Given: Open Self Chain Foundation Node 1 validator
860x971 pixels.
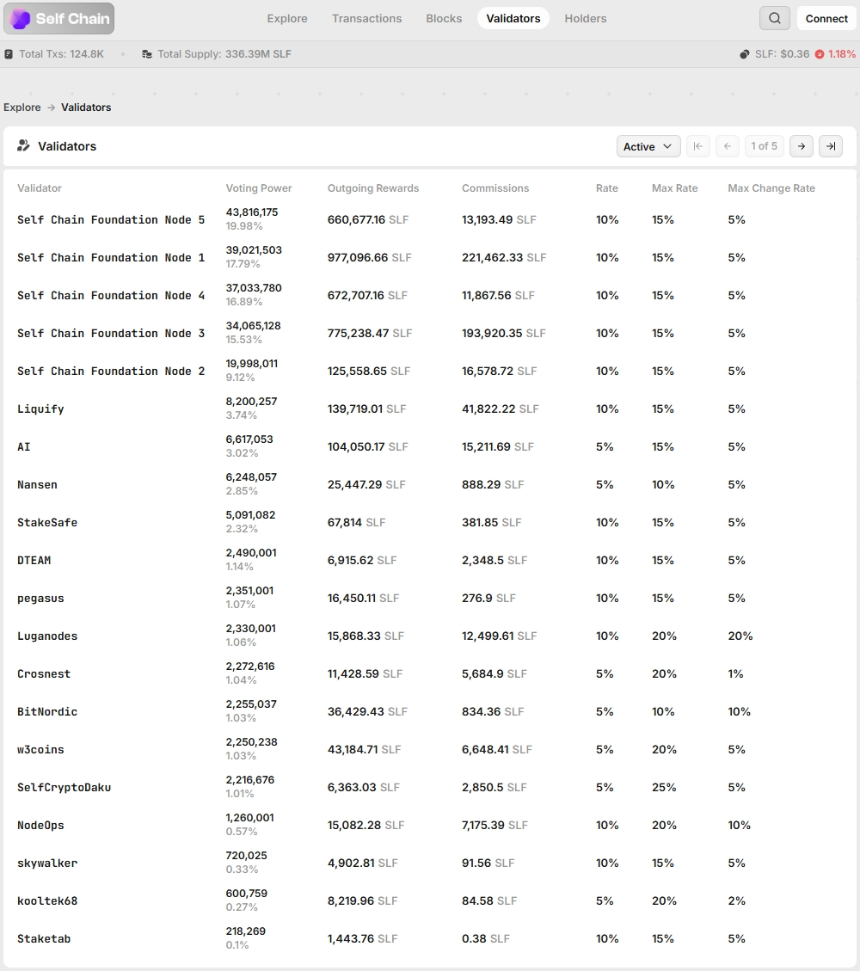Looking at the screenshot, I should [111, 258].
